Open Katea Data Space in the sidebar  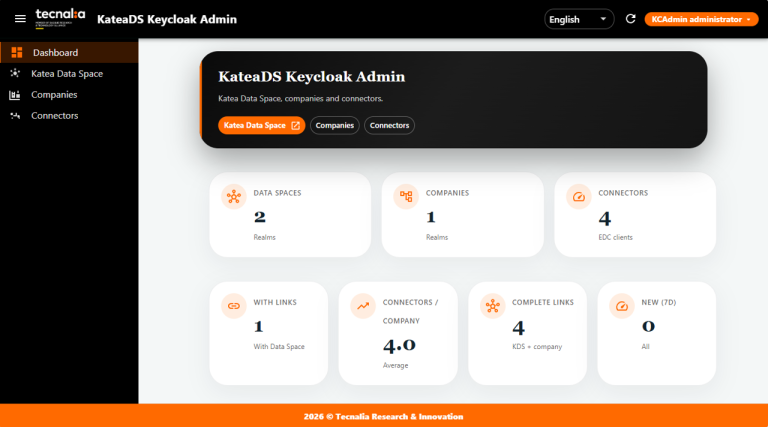click(69, 73)
